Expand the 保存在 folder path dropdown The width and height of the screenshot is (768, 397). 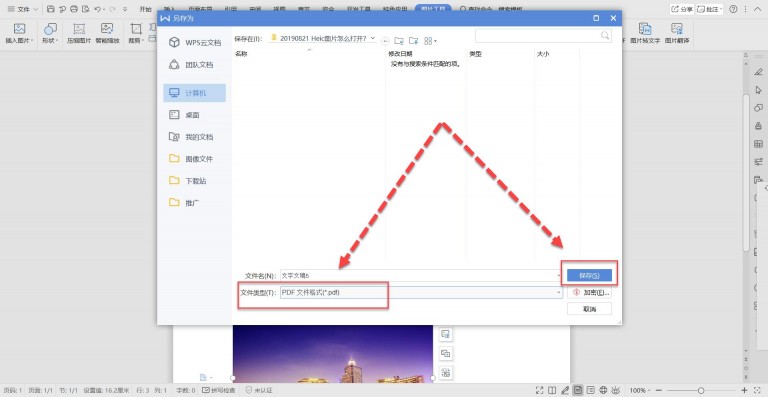coord(373,38)
